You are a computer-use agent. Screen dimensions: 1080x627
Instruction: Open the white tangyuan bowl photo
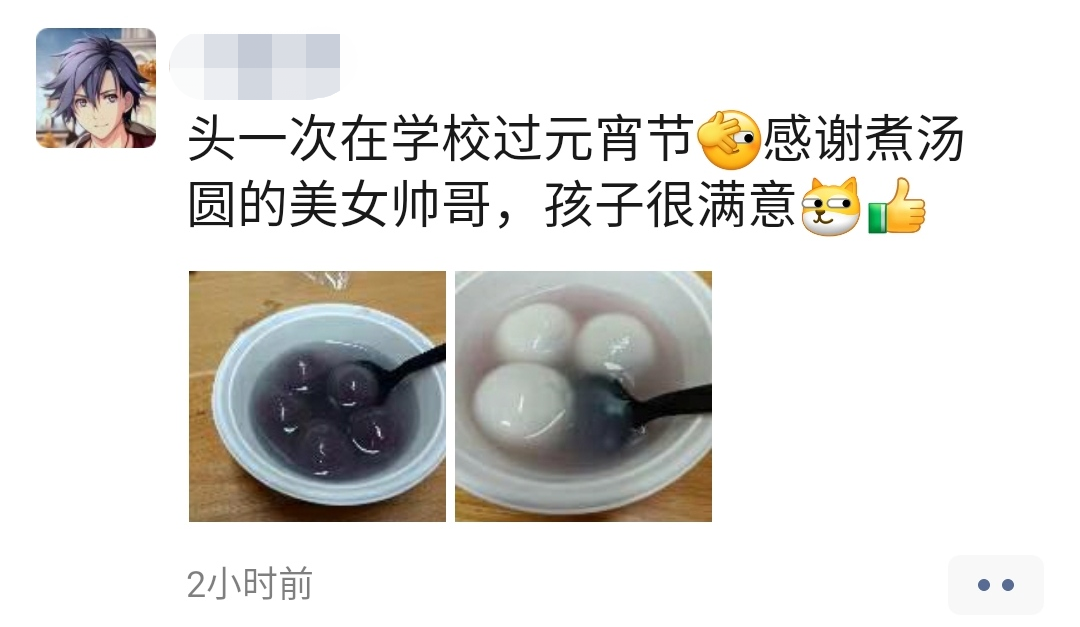tap(583, 396)
